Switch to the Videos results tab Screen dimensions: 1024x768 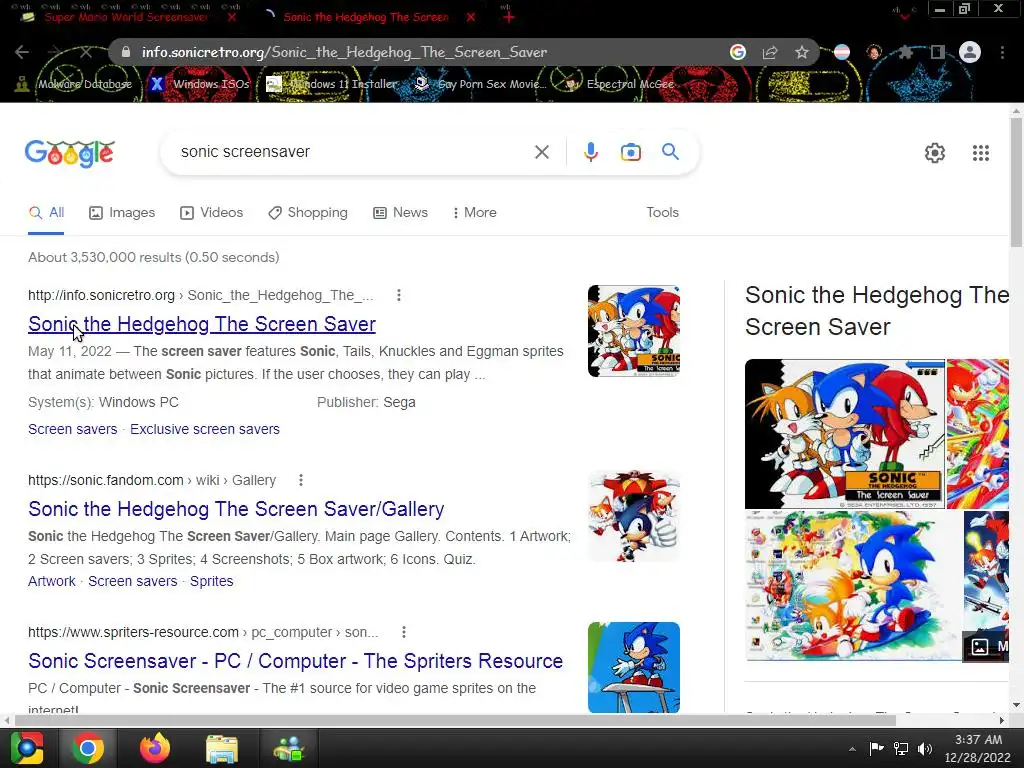click(x=212, y=213)
